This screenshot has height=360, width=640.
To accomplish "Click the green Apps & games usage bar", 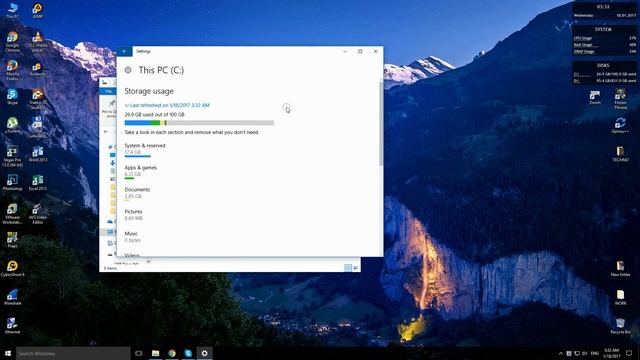I will pos(129,178).
